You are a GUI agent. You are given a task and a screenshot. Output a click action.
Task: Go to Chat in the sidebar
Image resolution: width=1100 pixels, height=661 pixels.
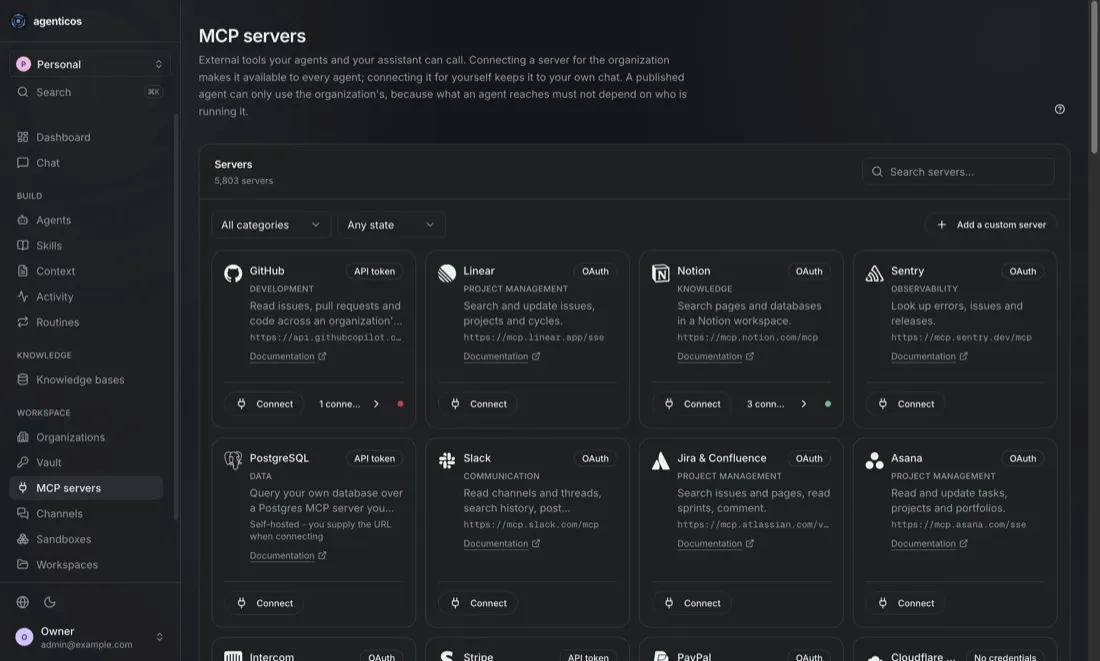pyautogui.click(x=86, y=163)
